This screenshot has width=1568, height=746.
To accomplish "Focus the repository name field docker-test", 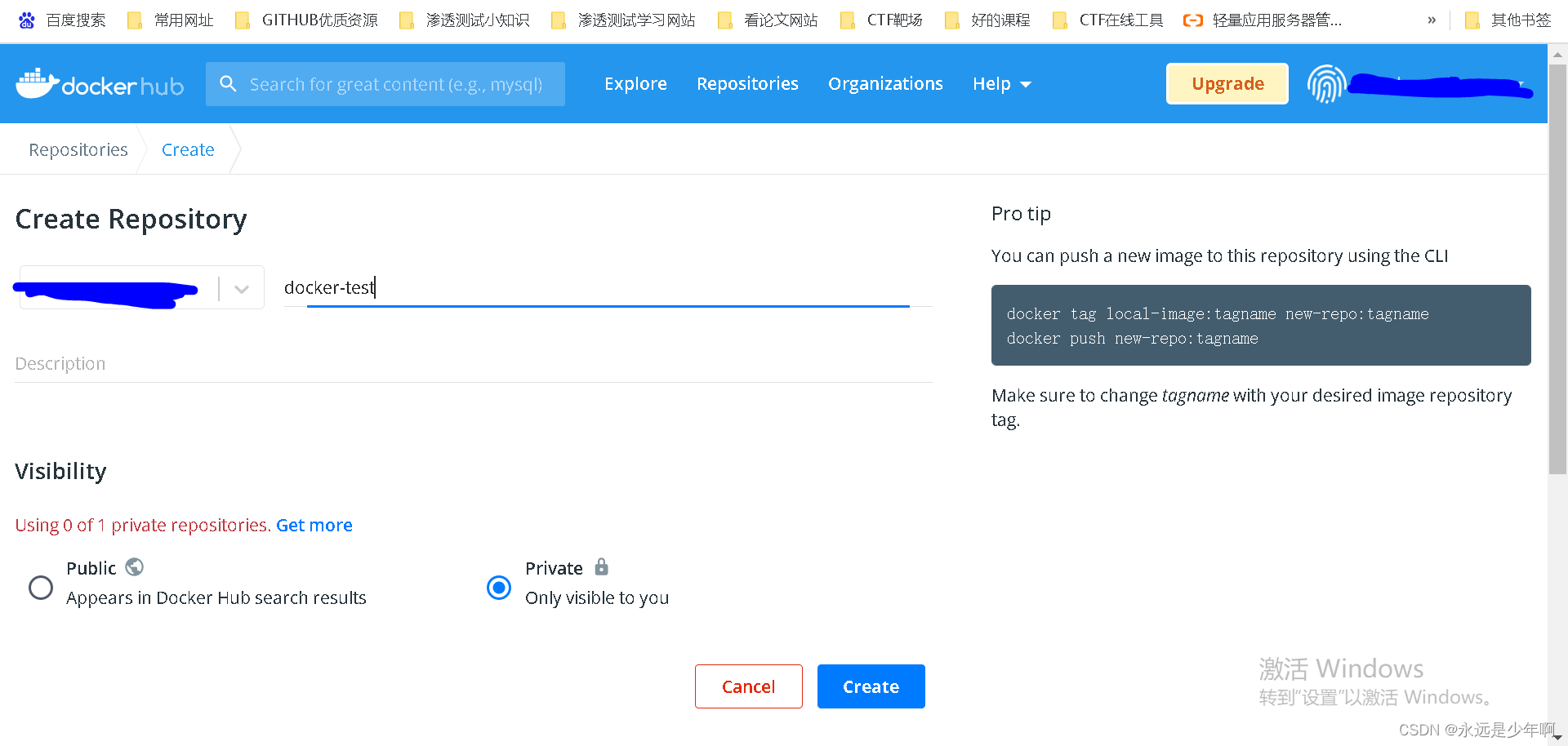I will click(x=608, y=287).
